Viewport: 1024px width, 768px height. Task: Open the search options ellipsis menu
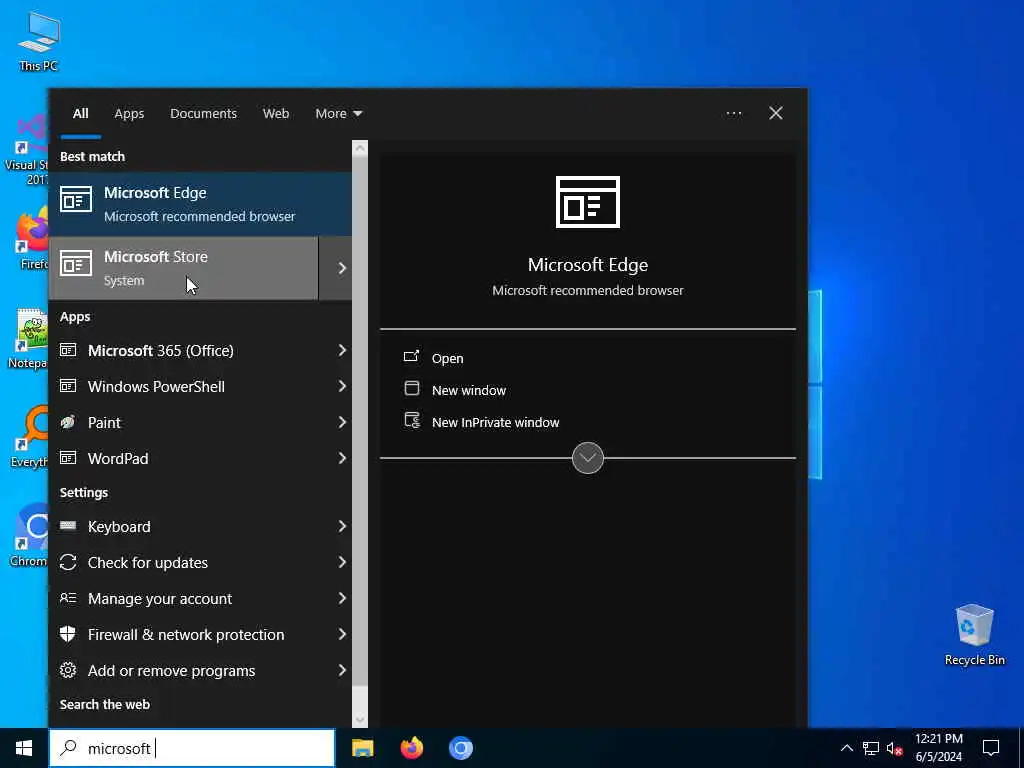click(734, 114)
